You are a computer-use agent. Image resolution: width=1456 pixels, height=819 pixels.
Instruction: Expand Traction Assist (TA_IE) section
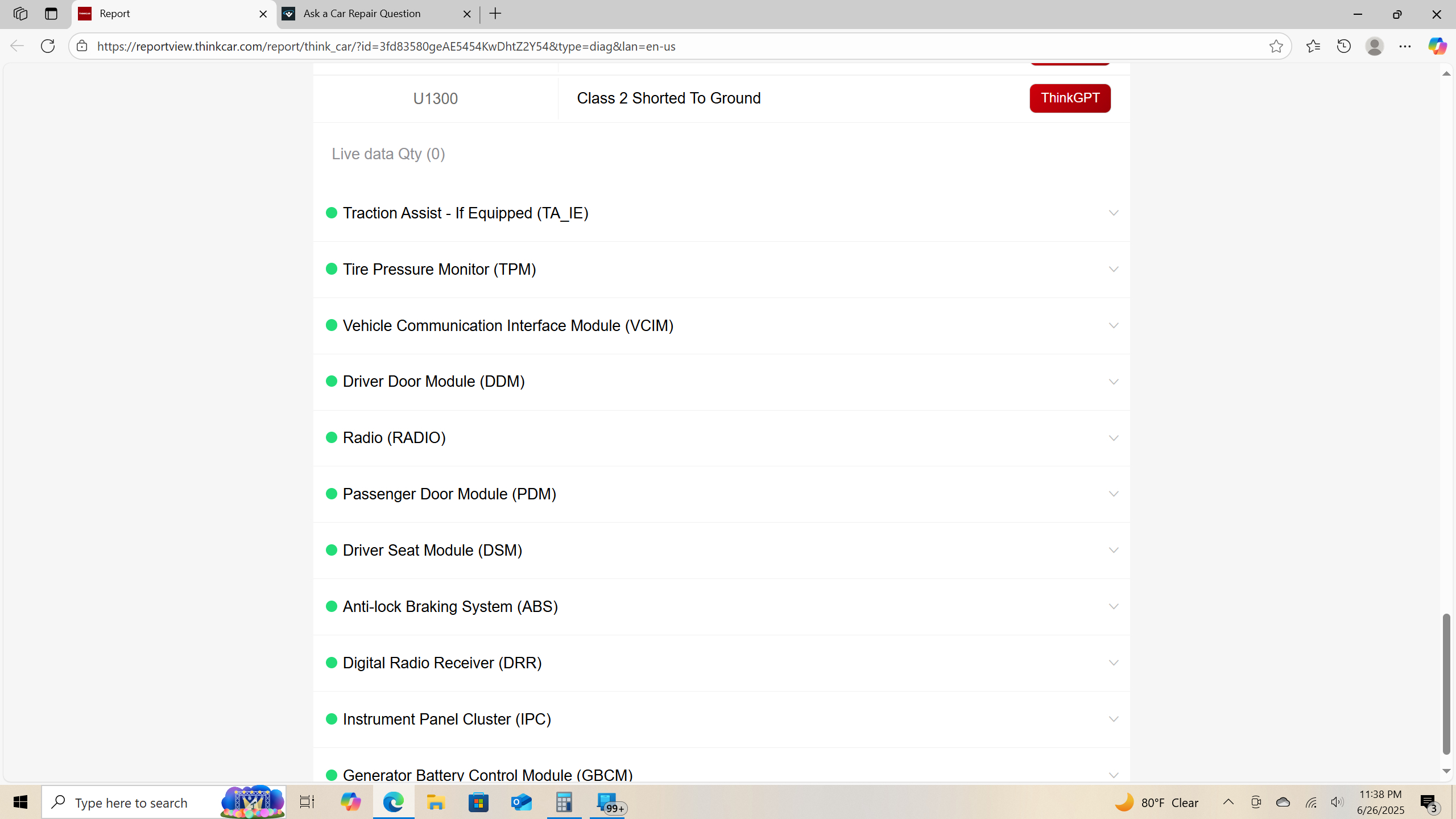click(1113, 213)
